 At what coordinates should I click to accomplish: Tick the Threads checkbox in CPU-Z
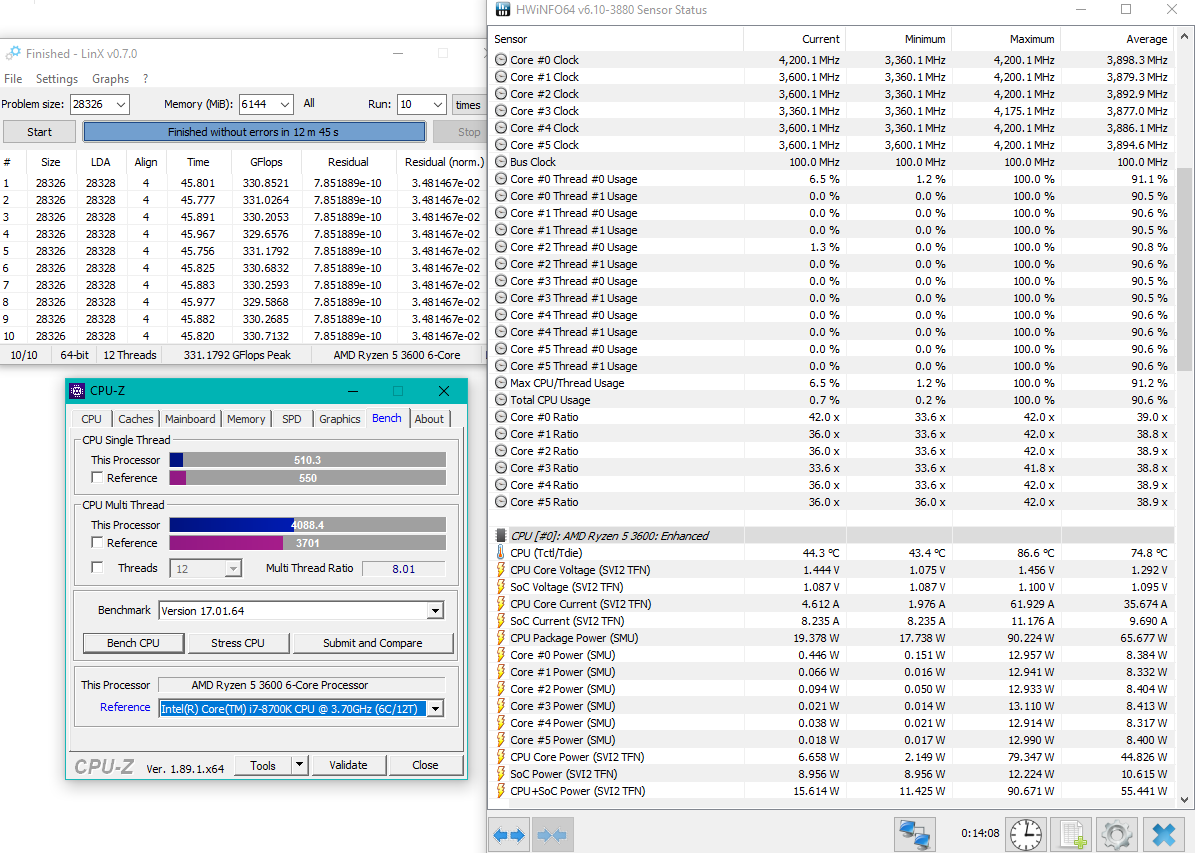click(x=97, y=567)
